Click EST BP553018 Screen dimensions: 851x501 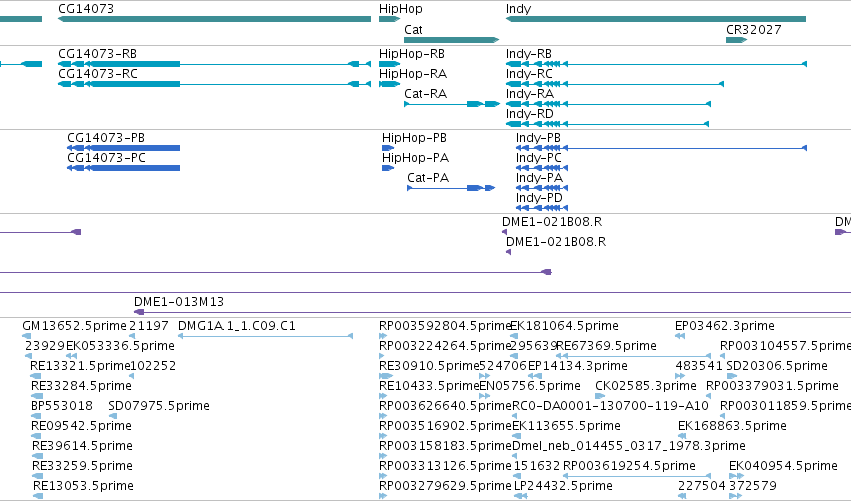[x=61, y=406]
